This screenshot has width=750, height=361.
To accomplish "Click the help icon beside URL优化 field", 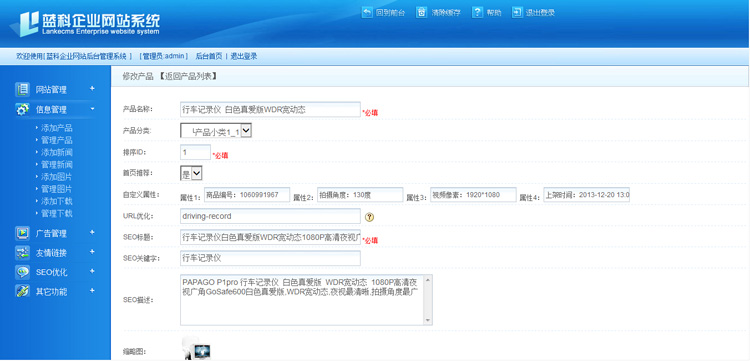I will coord(369,217).
